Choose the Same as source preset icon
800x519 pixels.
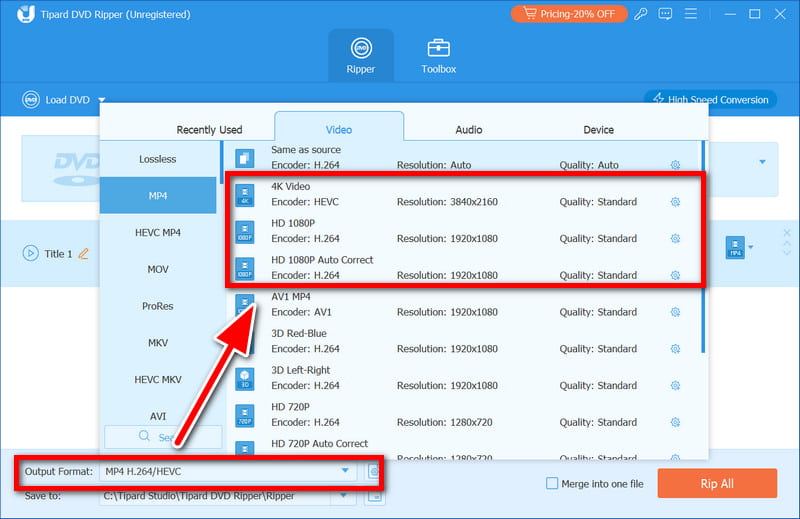tap(245, 158)
